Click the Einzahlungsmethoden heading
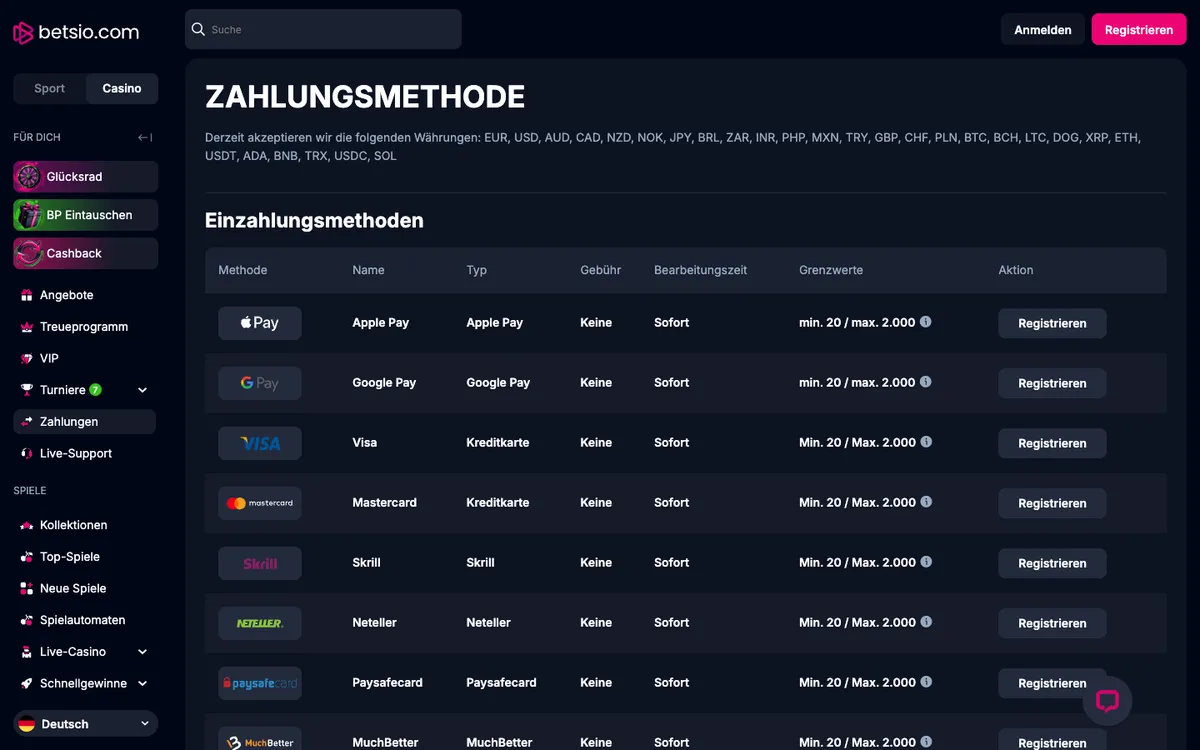This screenshot has width=1200, height=750. click(314, 220)
